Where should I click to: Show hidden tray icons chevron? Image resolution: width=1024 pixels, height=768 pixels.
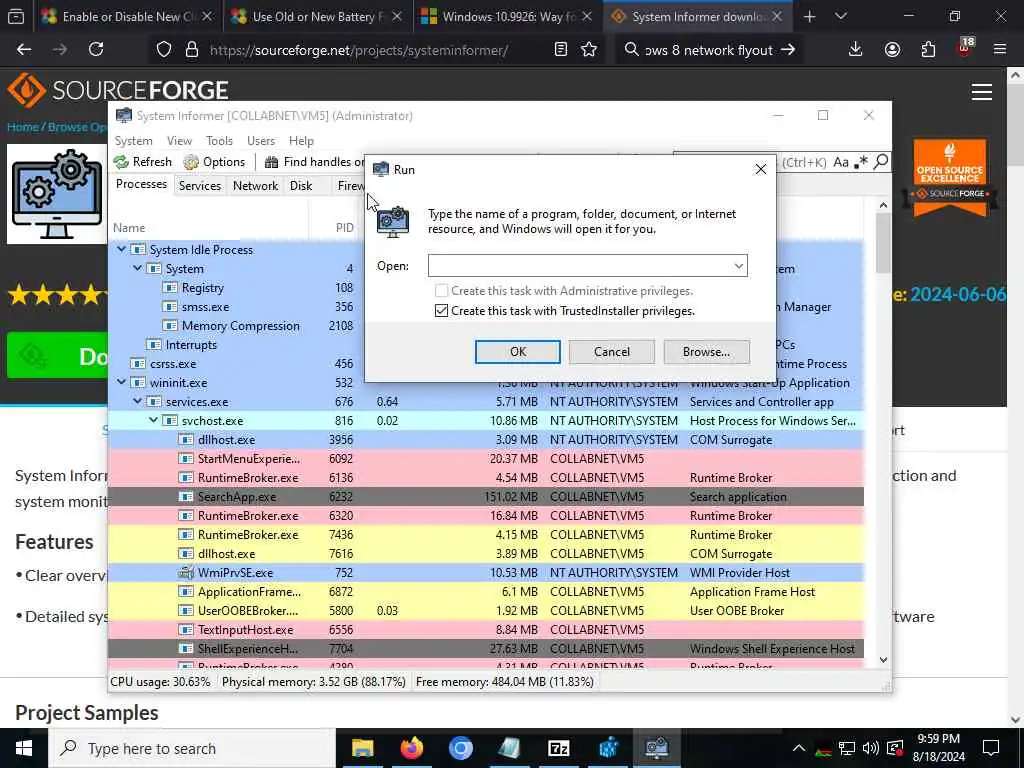tap(799, 748)
